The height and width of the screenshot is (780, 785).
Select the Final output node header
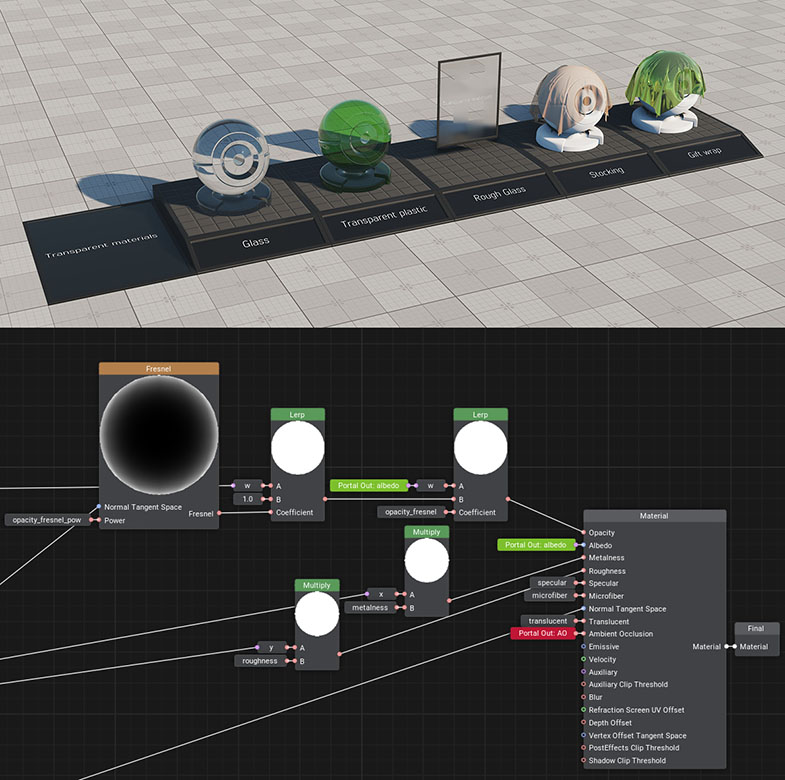(x=755, y=628)
